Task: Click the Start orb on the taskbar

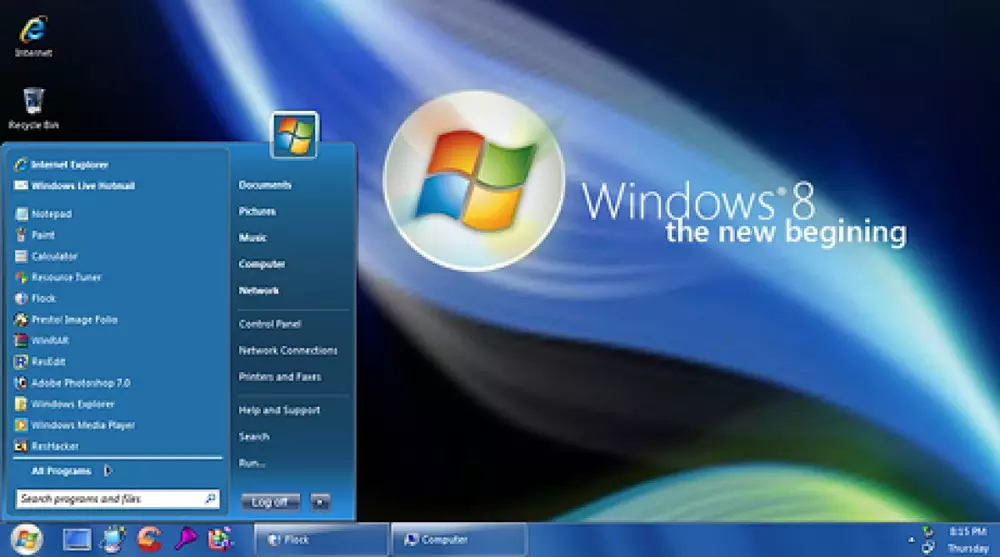Action: 27,539
